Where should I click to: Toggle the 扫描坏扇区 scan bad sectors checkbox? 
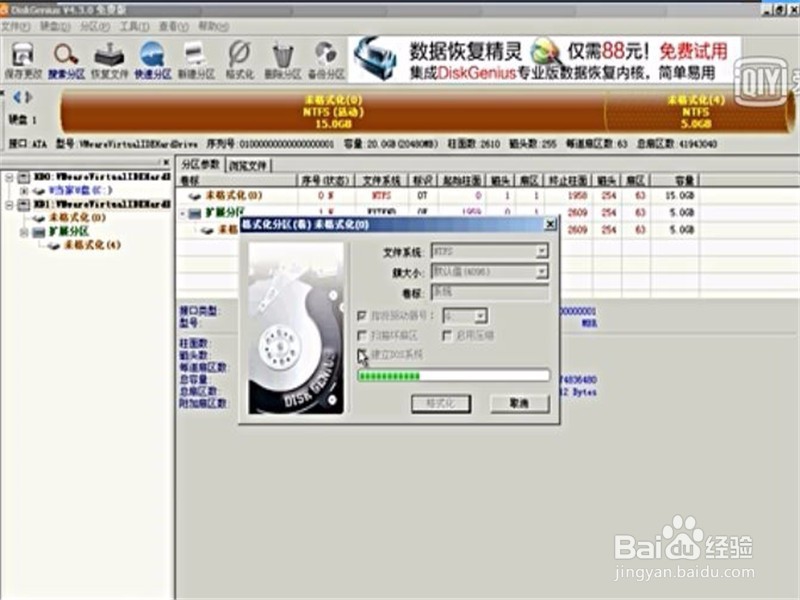coord(361,336)
